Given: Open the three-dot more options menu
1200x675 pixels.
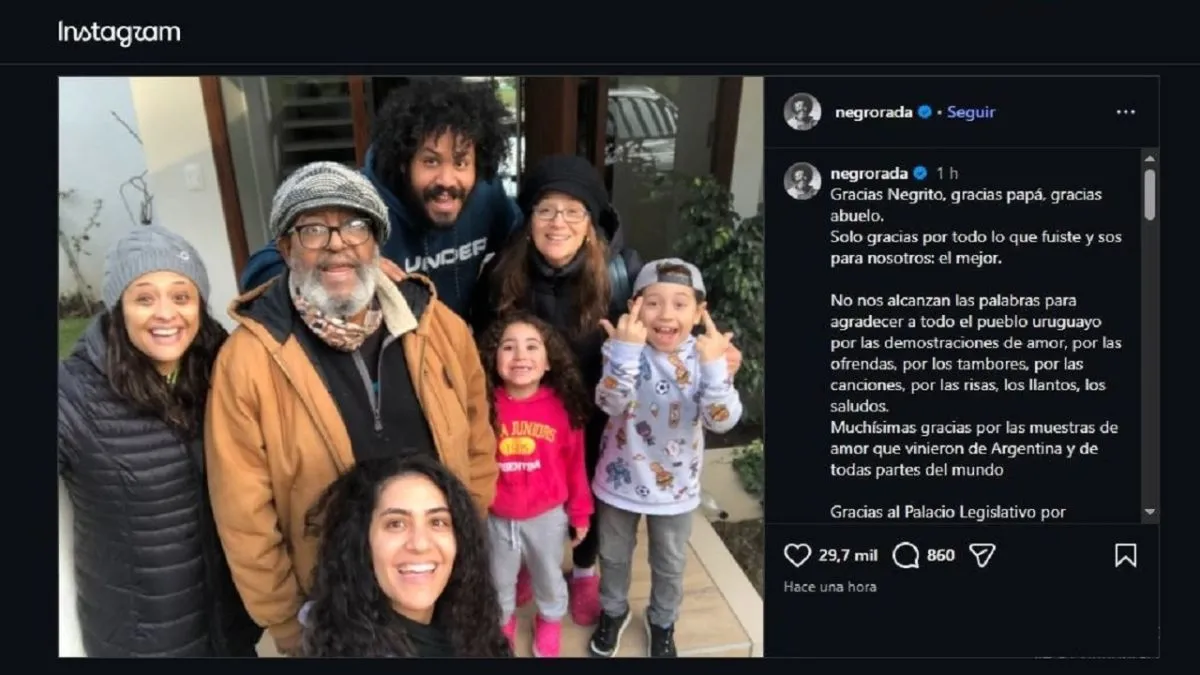Looking at the screenshot, I should click(x=1126, y=112).
